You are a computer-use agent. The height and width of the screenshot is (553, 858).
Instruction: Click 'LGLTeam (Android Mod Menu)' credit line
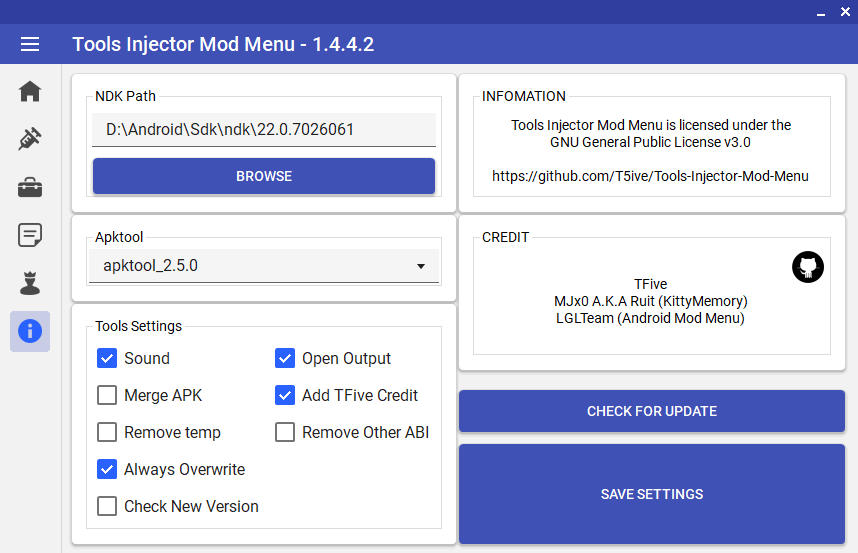[x=651, y=318]
